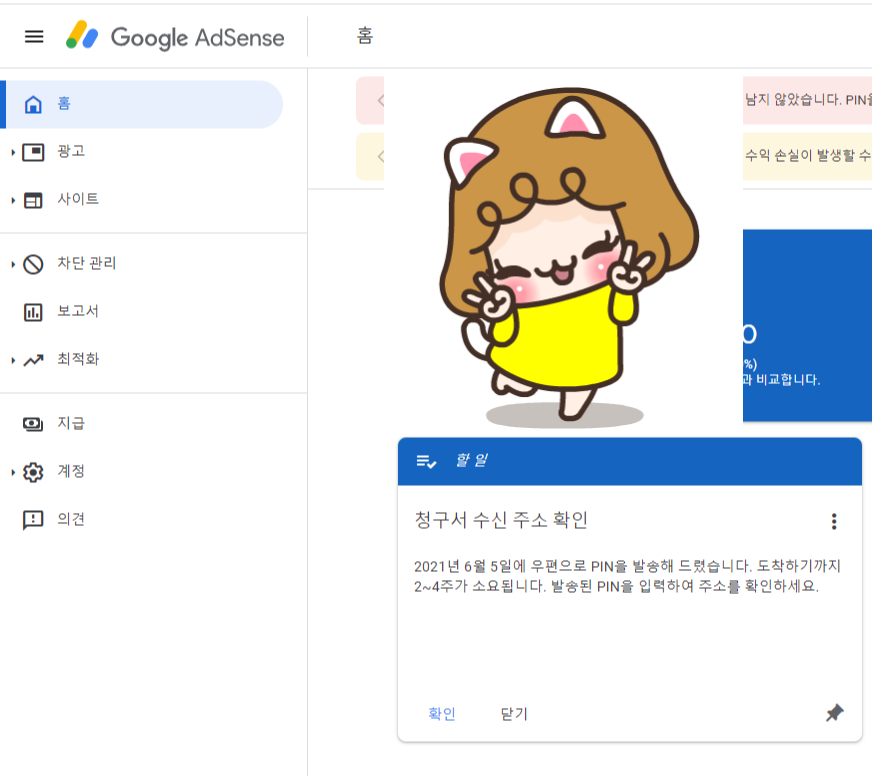Image resolution: width=872 pixels, height=776 pixels.
Task: Click the 홈 home icon in sidebar
Action: 33,104
